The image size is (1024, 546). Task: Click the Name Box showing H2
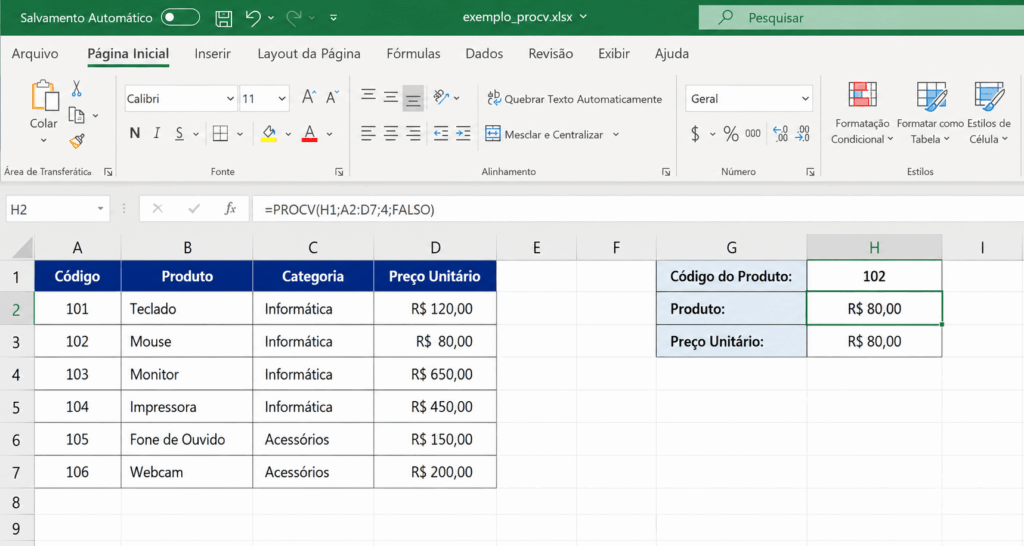tap(57, 210)
